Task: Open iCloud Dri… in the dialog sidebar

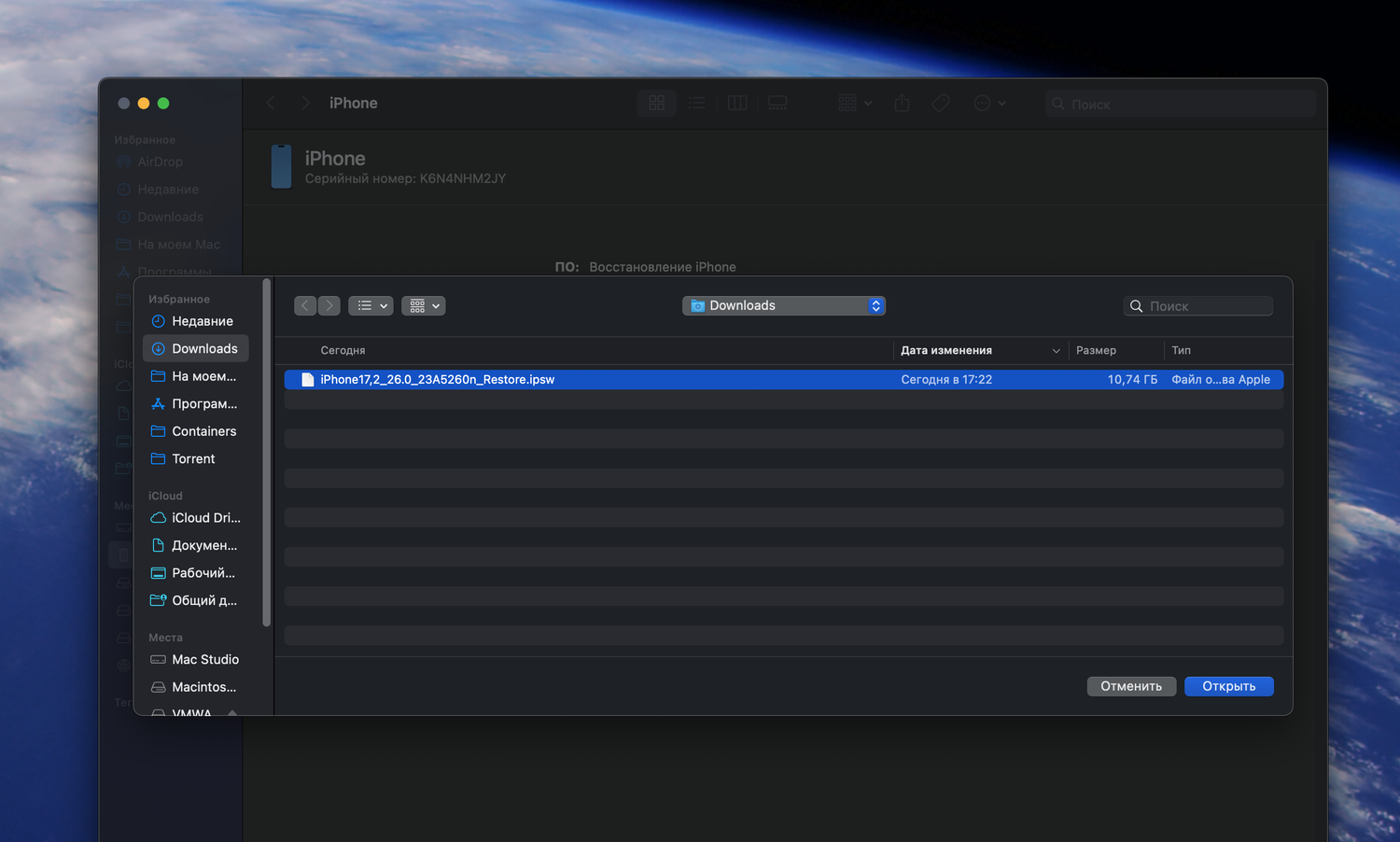Action: click(195, 517)
